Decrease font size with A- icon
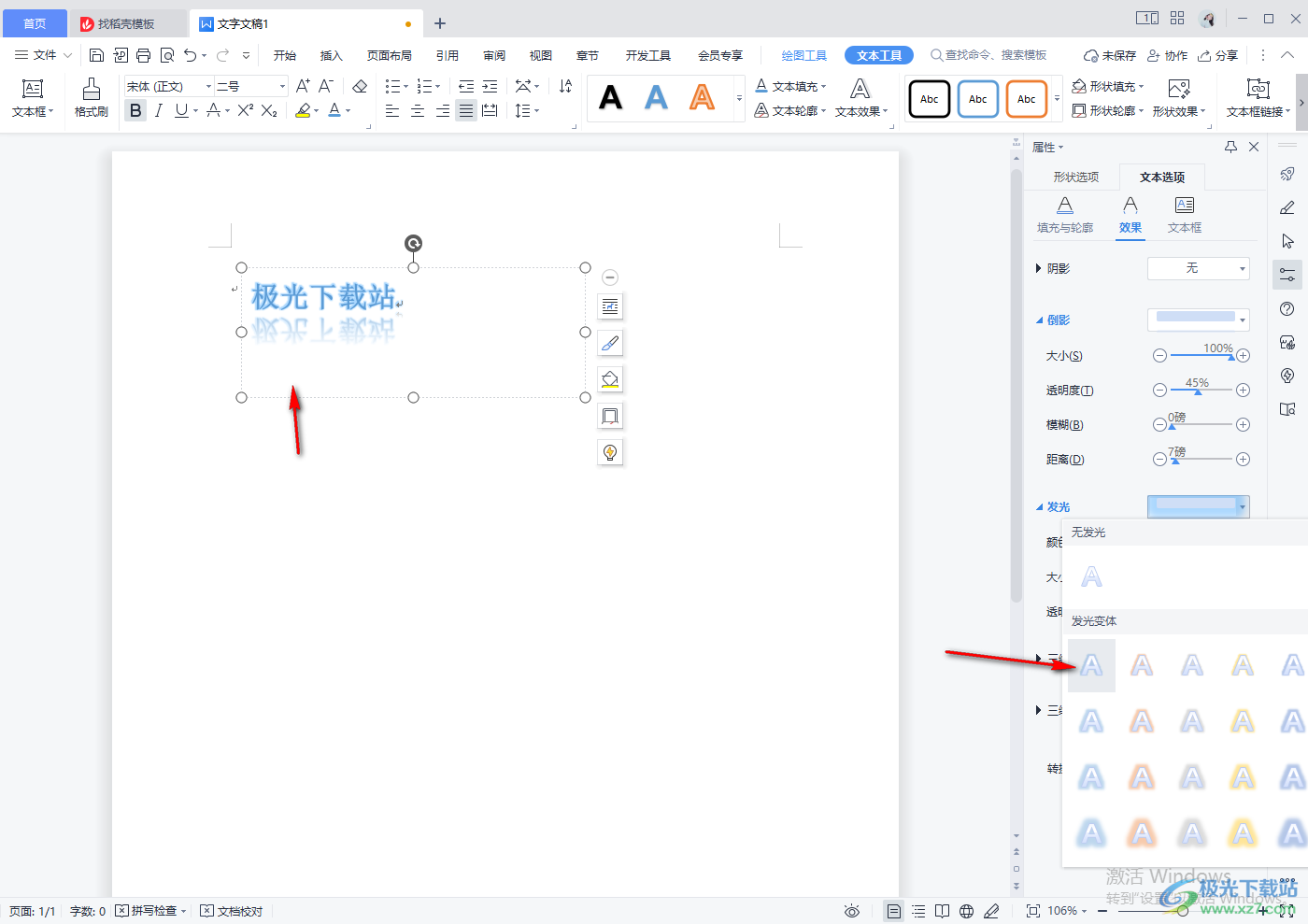 pos(325,86)
